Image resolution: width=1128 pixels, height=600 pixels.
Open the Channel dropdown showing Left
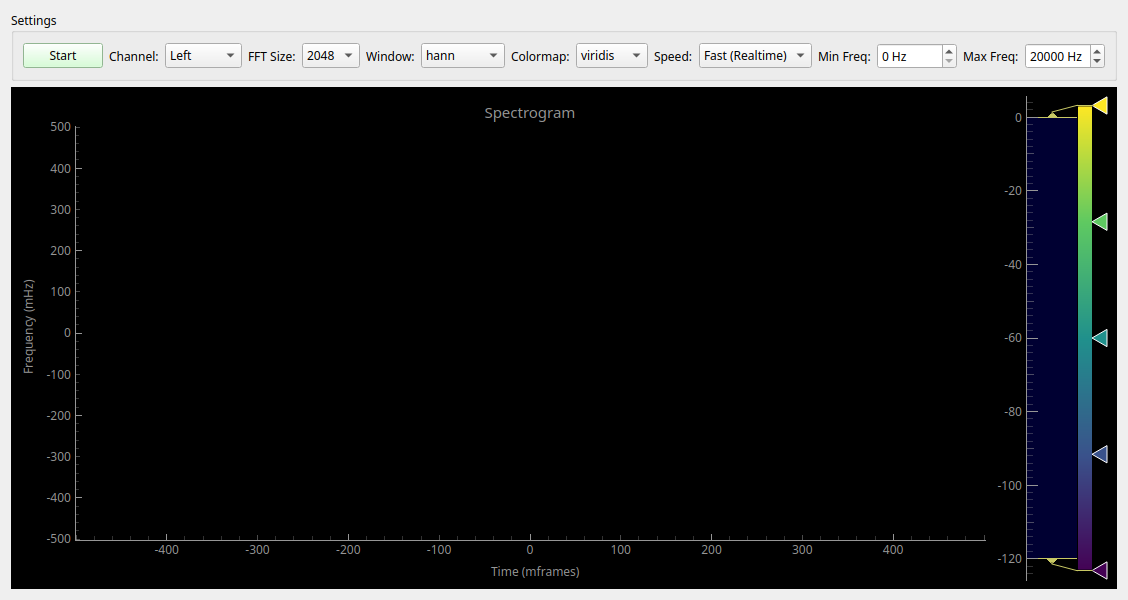[203, 55]
